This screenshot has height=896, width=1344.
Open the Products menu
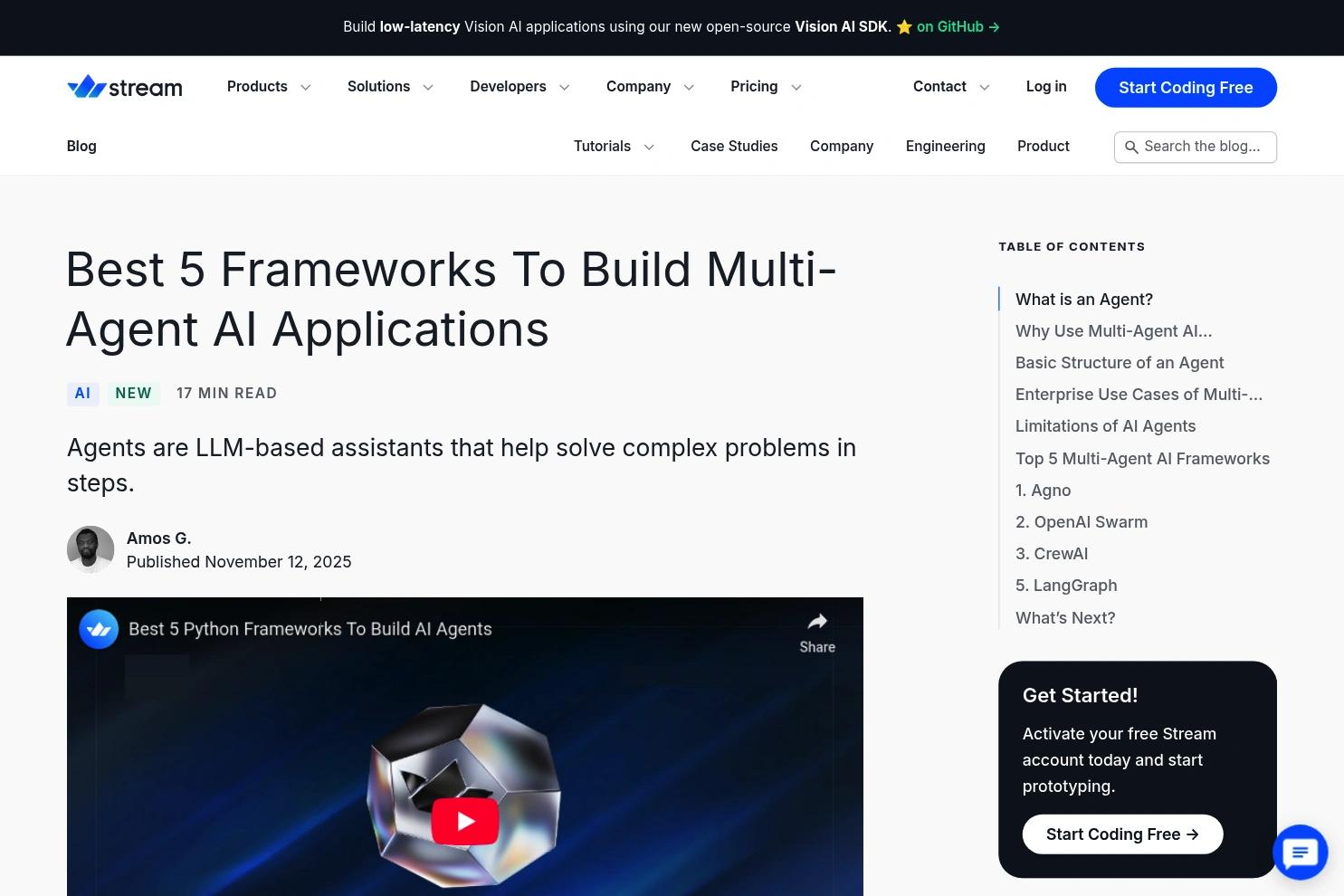pos(257,87)
